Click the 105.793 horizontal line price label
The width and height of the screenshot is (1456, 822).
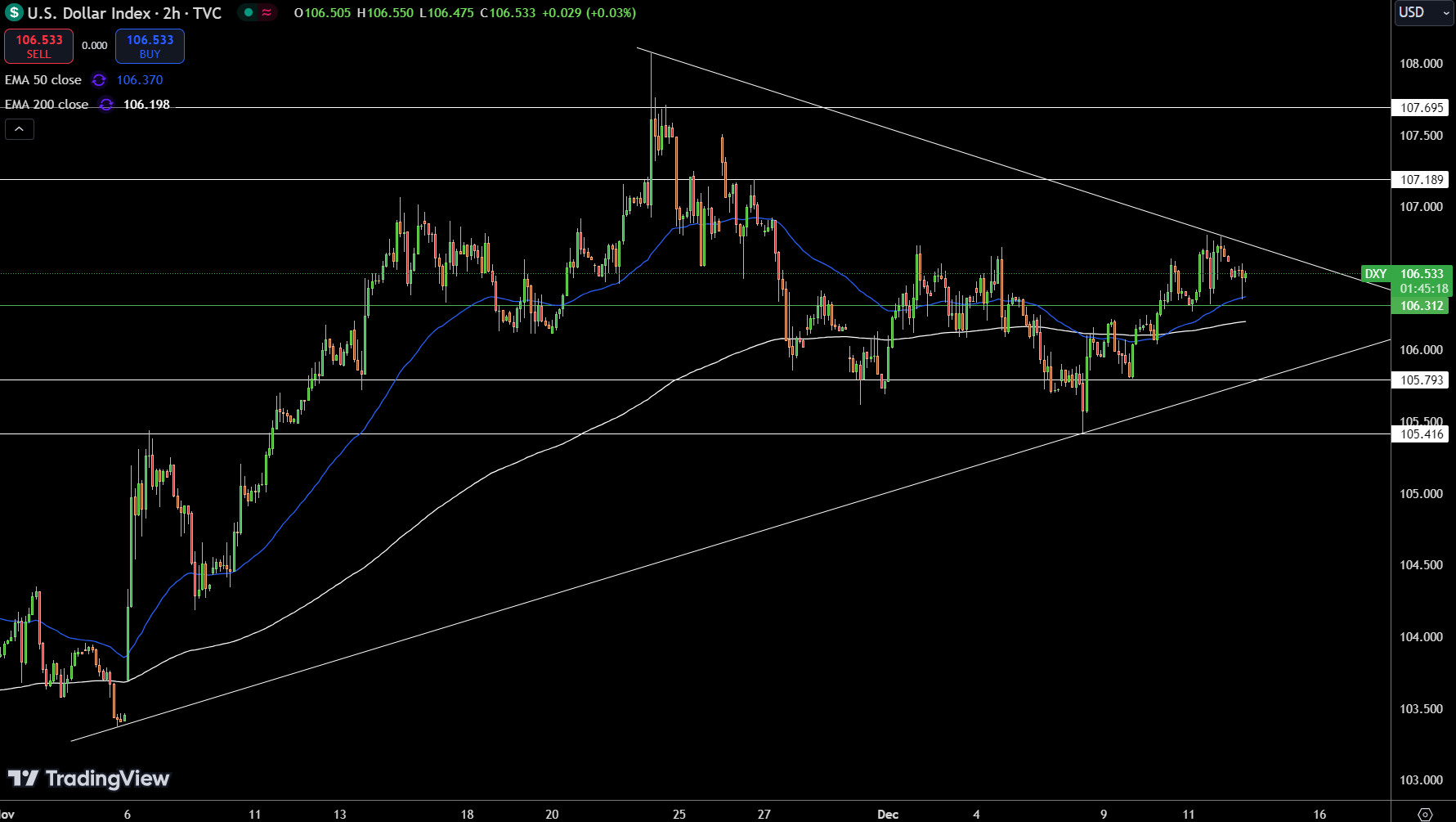pyautogui.click(x=1421, y=380)
